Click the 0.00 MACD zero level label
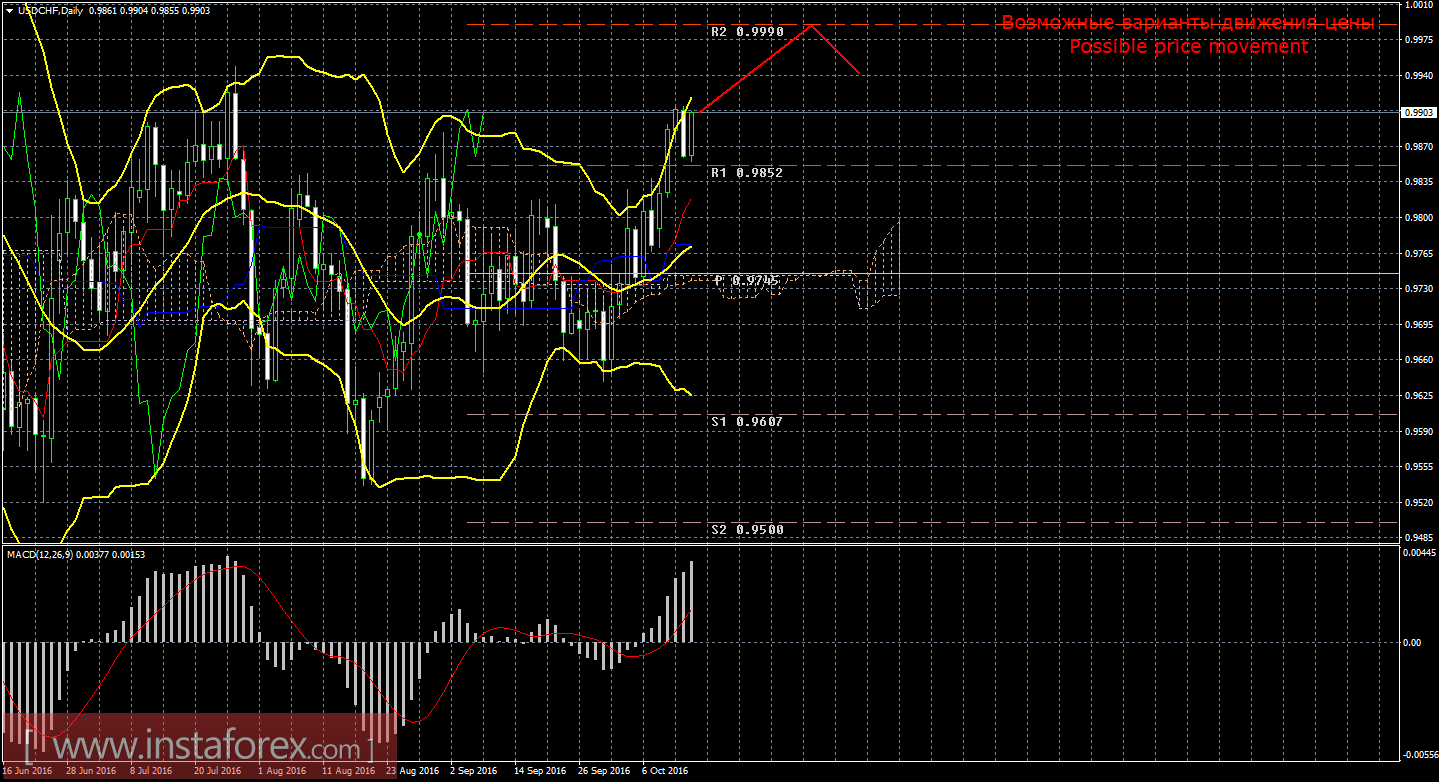 [x=1413, y=642]
